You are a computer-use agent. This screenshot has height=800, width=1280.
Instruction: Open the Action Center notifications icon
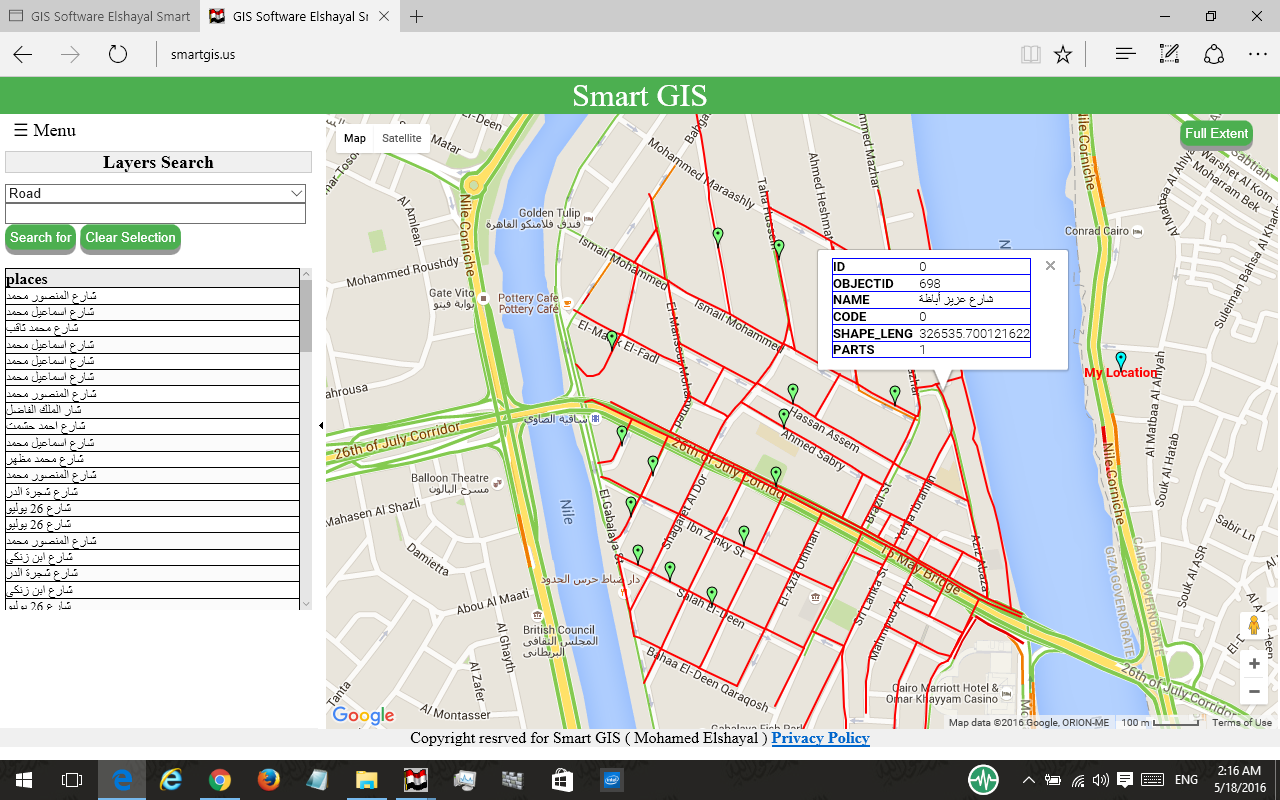[x=1125, y=780]
